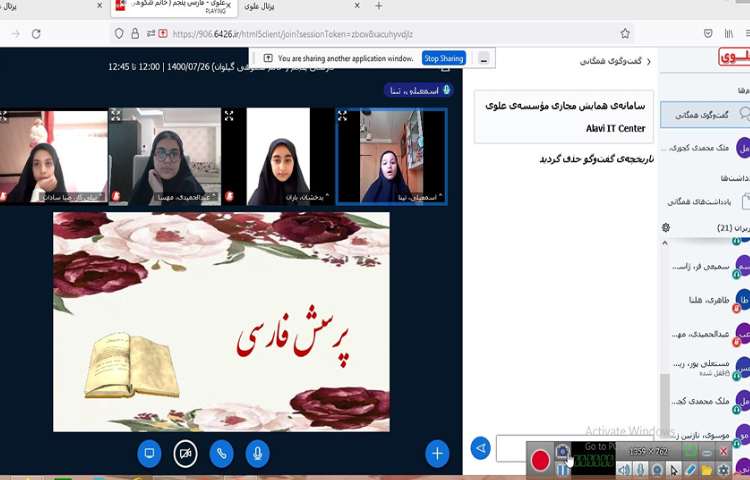Click the Pocket save icon in the browser toolbar
This screenshot has height=480, width=750.
pos(708,33)
